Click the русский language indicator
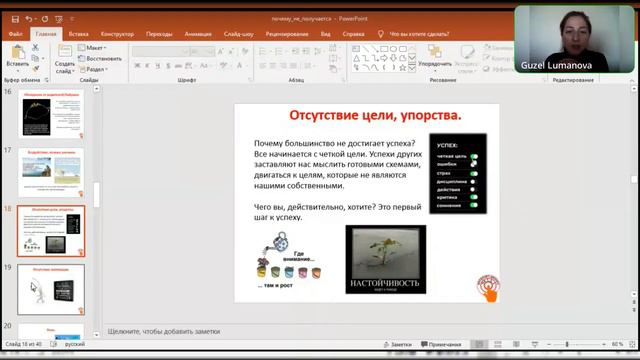640x360 pixels. (75, 344)
